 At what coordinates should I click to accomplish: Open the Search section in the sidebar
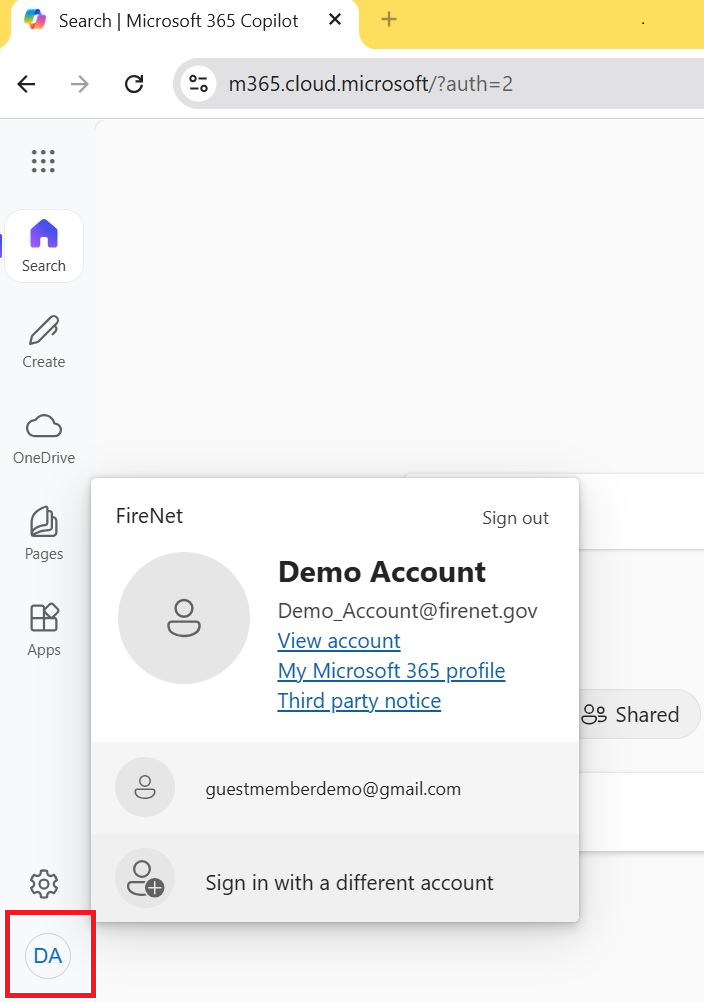coord(43,244)
